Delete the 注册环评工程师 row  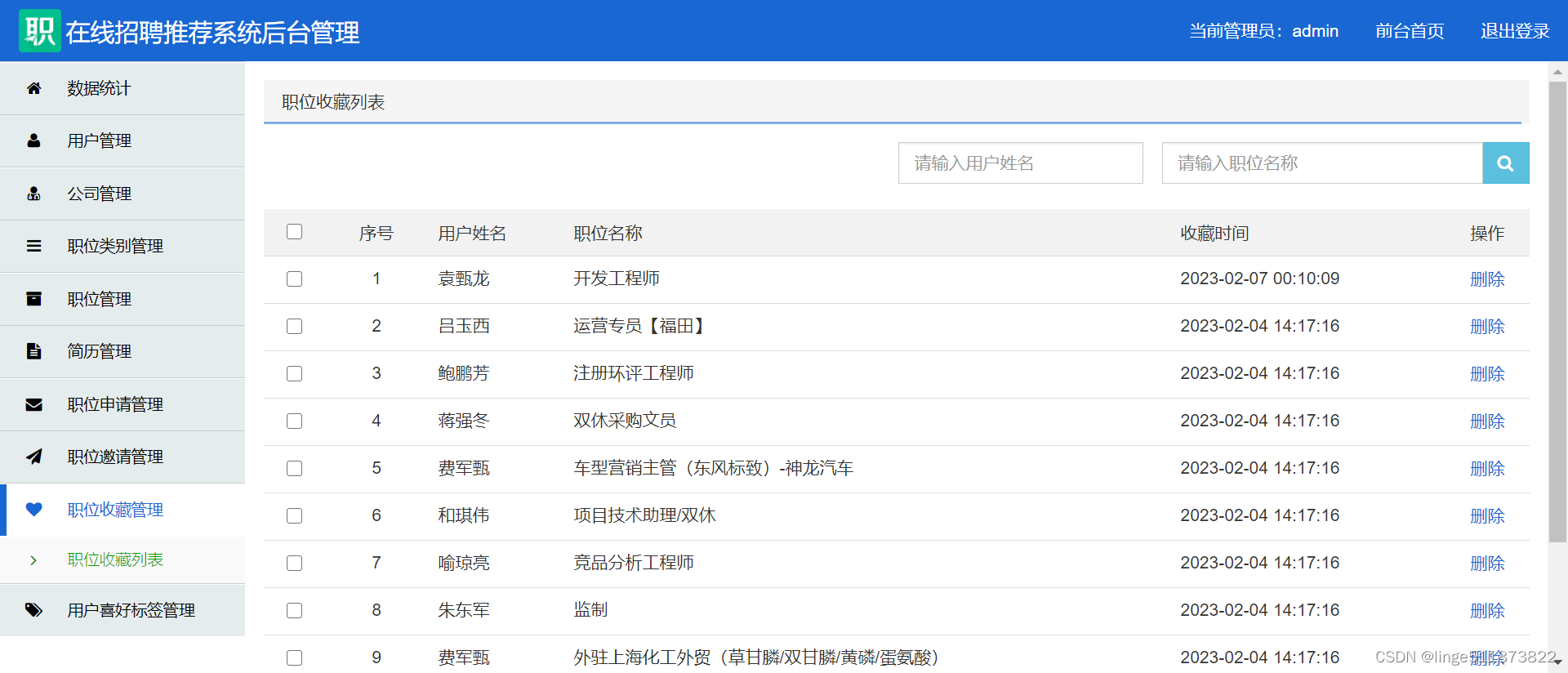1487,374
